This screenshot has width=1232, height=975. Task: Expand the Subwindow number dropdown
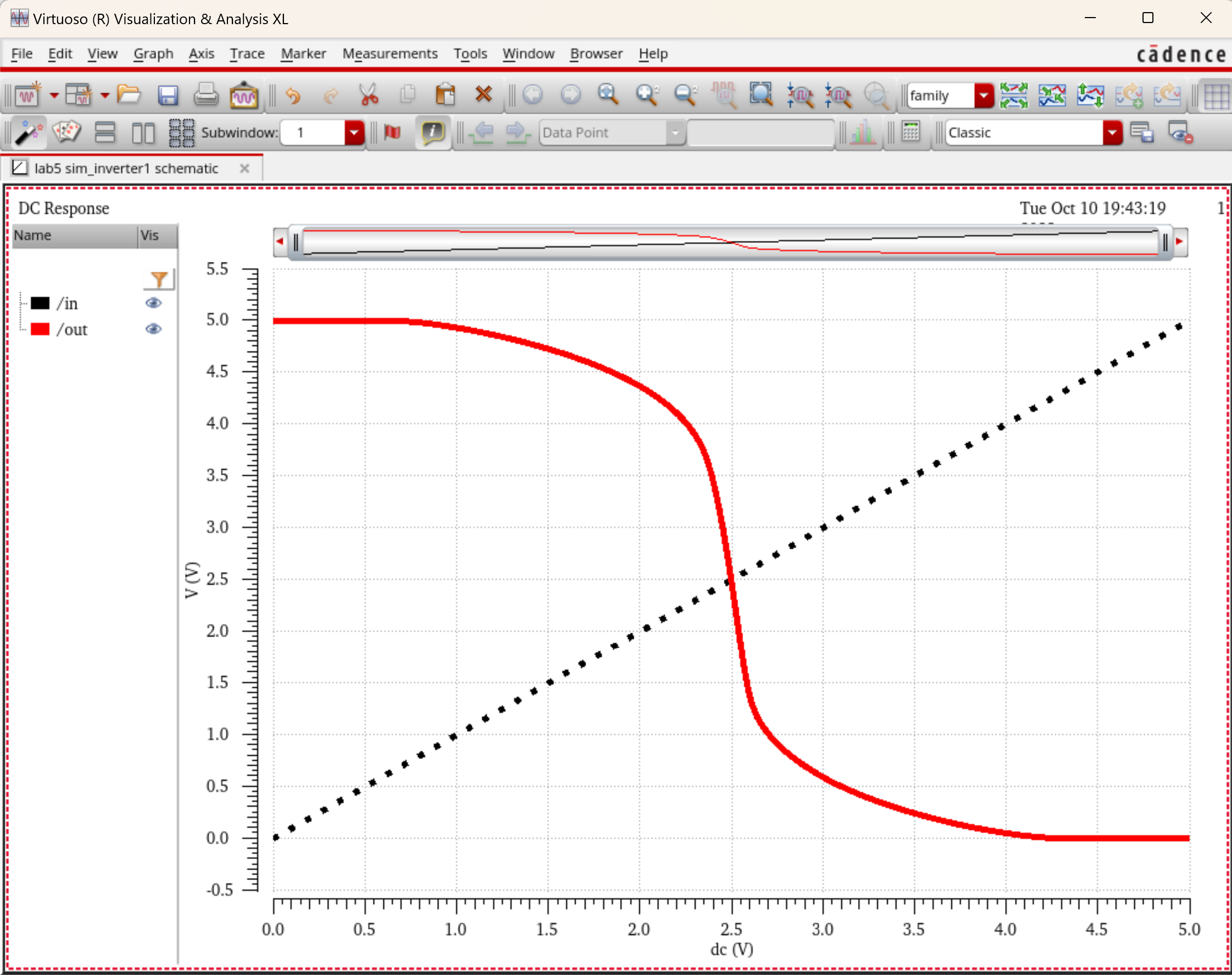354,132
